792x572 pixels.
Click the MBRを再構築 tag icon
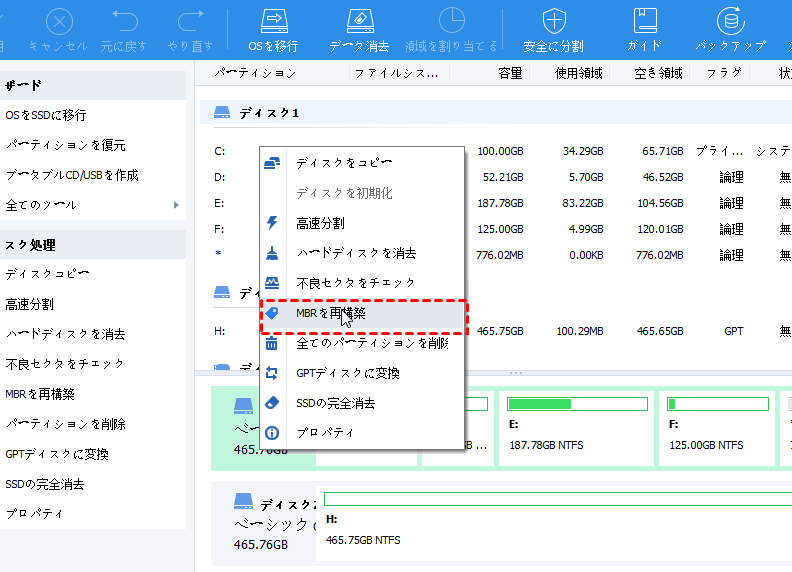tap(272, 313)
